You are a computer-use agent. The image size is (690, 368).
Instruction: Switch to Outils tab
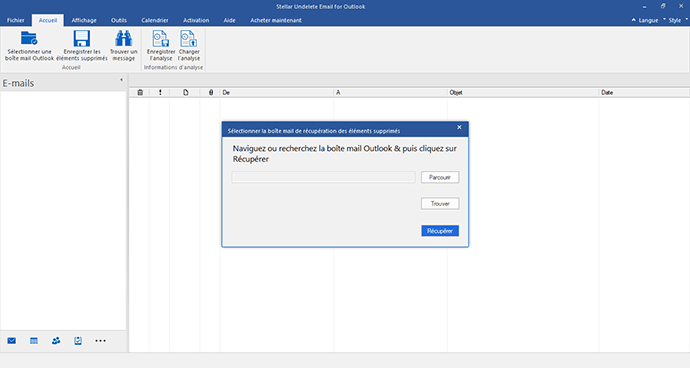click(119, 20)
